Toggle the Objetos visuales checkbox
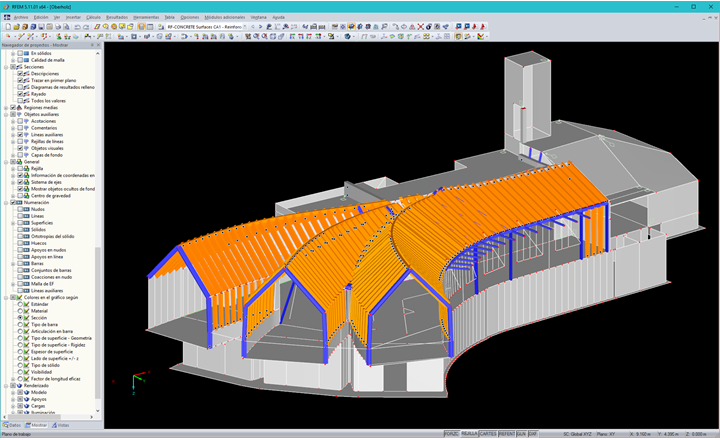Viewport: 720px width, 440px height. 20,148
